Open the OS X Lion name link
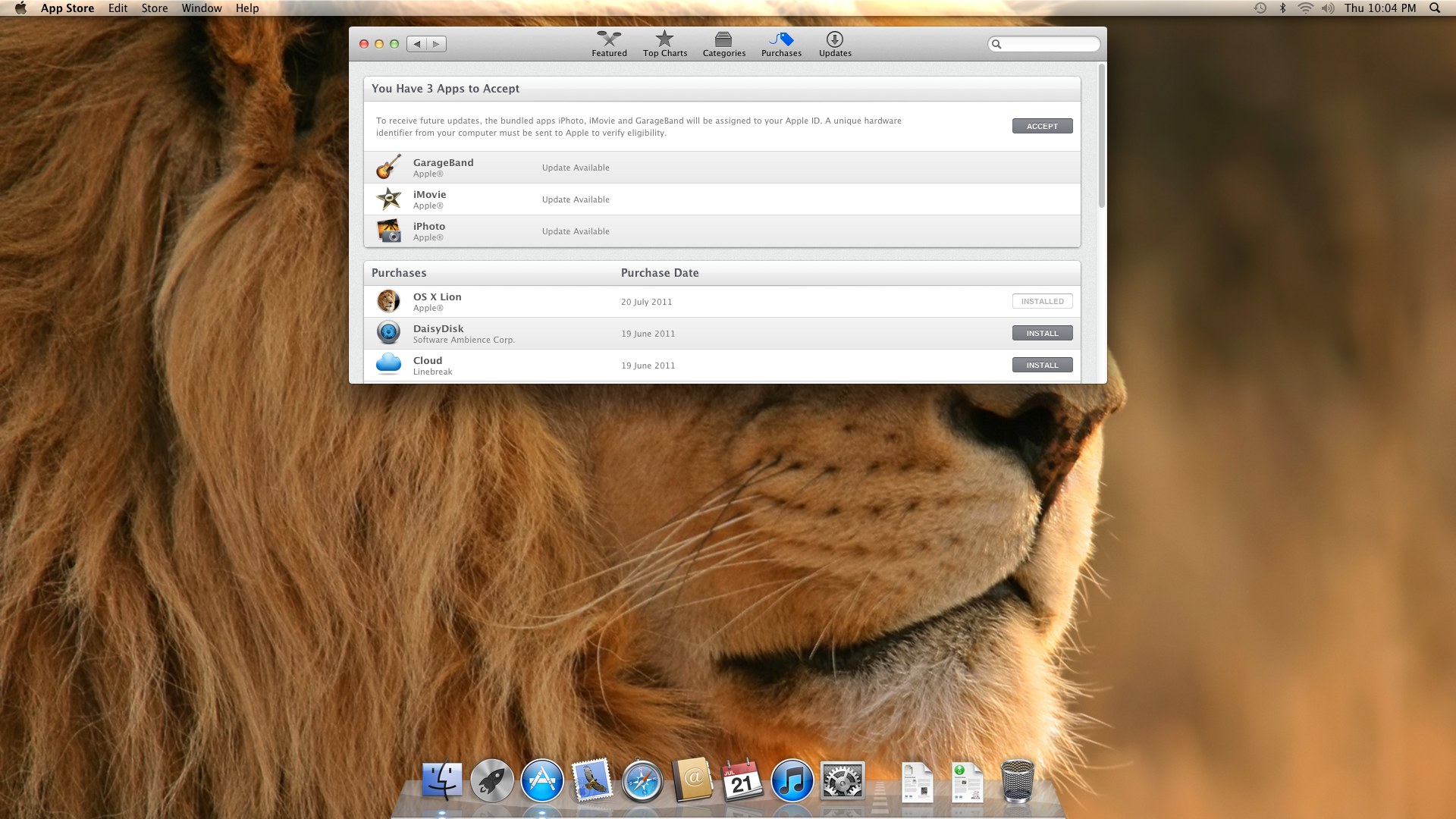Viewport: 1456px width, 819px height. click(437, 297)
